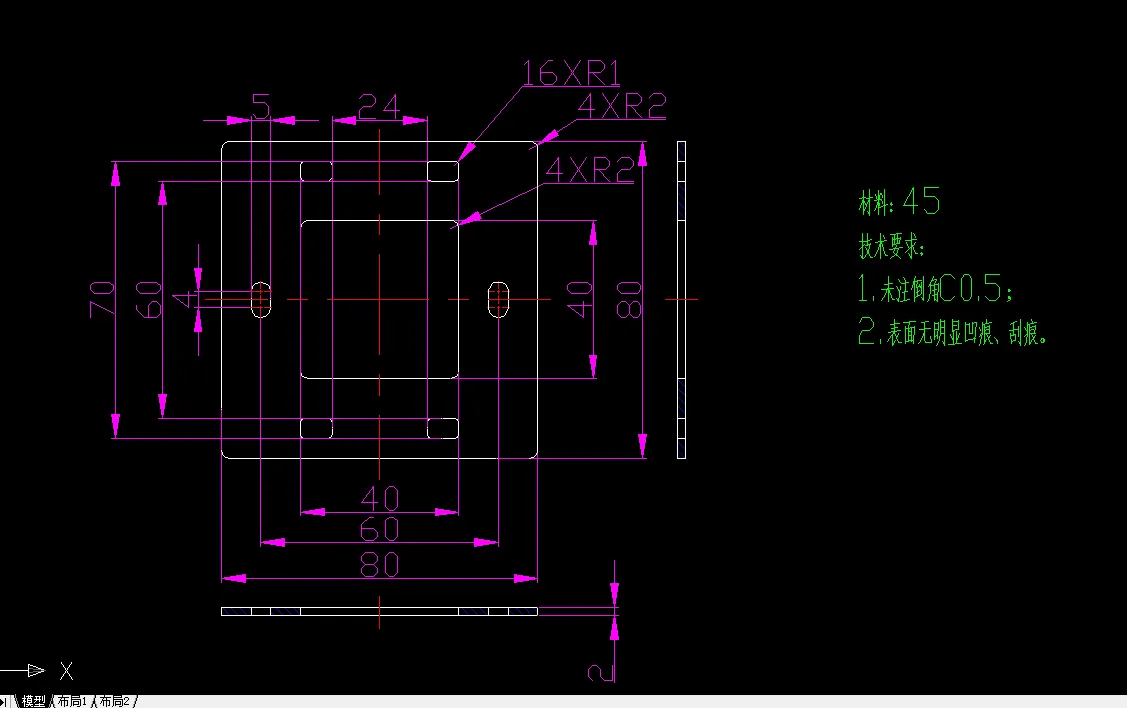
Task: Select the 材料: 45 material note
Action: [899, 201]
